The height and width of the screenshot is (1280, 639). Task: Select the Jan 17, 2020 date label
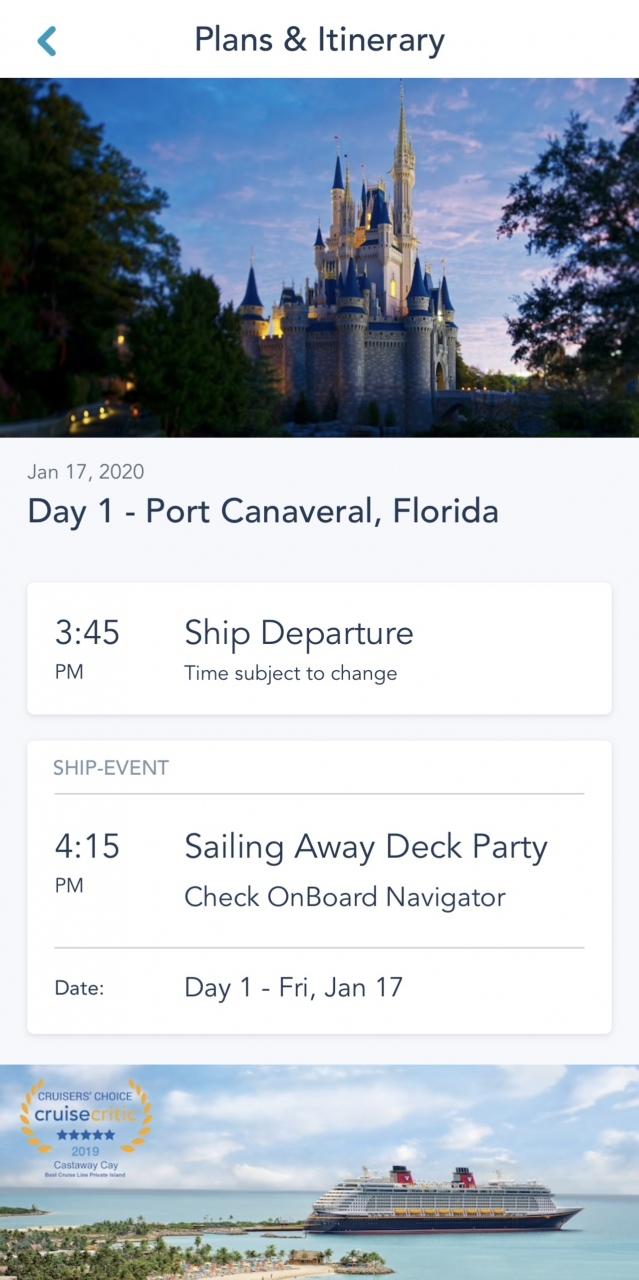(x=86, y=472)
